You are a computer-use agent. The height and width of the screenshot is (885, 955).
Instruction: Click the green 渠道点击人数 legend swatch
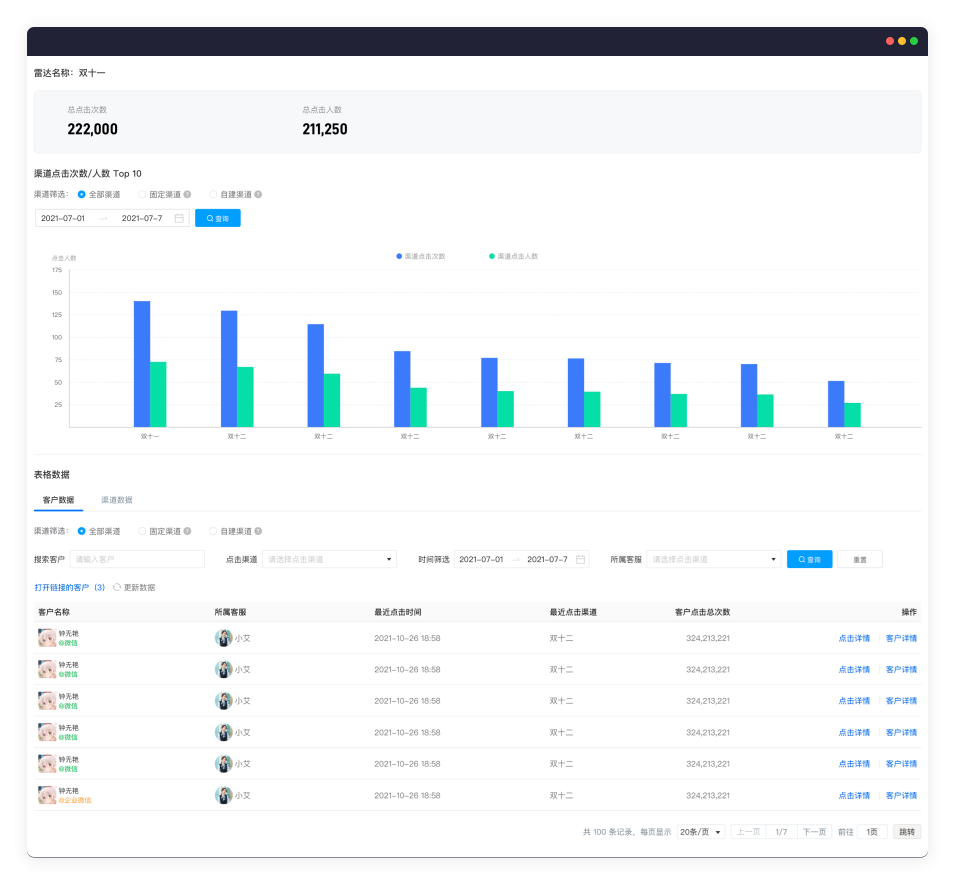[492, 256]
